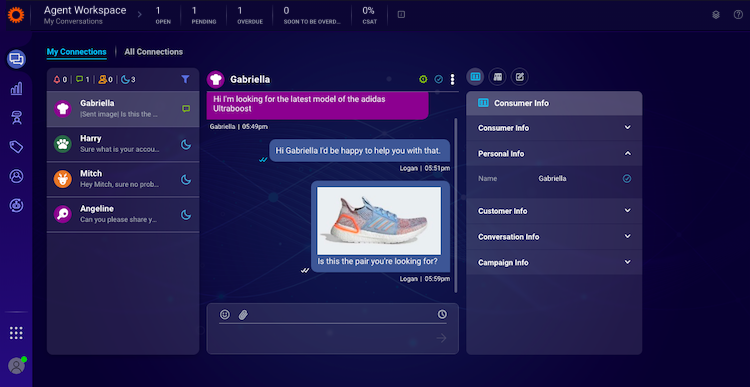Open the filter icon in conversation list

pyautogui.click(x=186, y=79)
